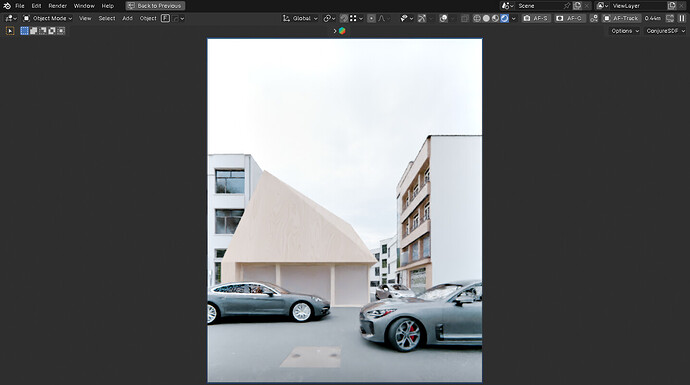
Task: Open the scene browse dropdown icon
Action: [507, 6]
